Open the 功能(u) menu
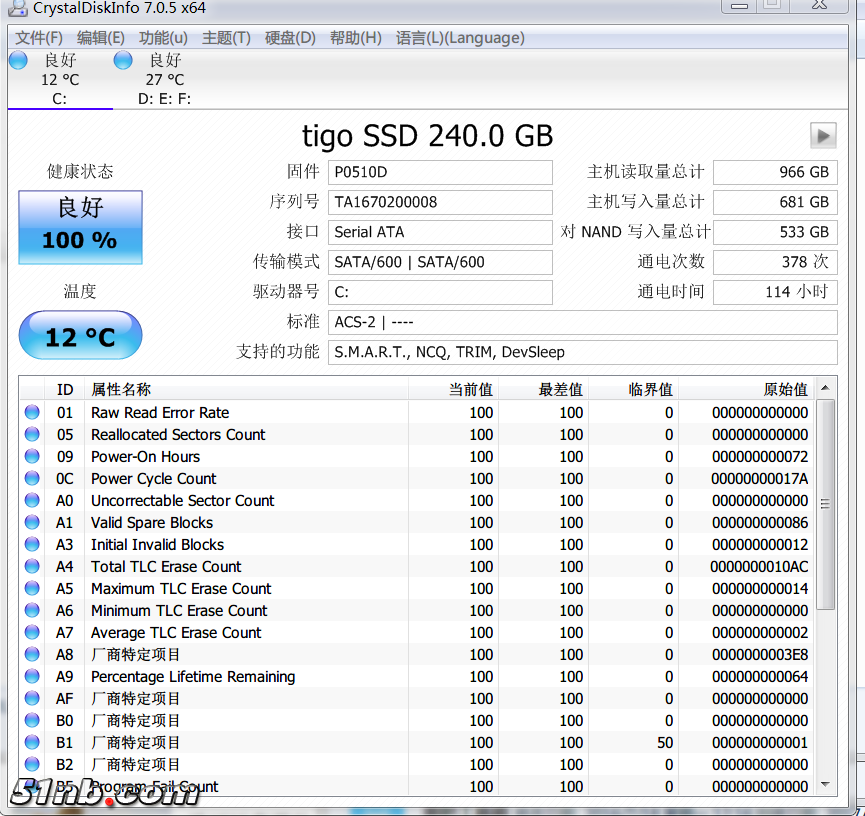The height and width of the screenshot is (816, 865). pyautogui.click(x=163, y=38)
